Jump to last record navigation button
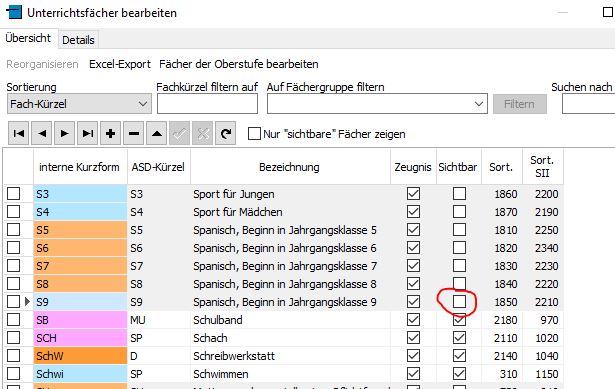This screenshot has width=615, height=389. (87, 134)
